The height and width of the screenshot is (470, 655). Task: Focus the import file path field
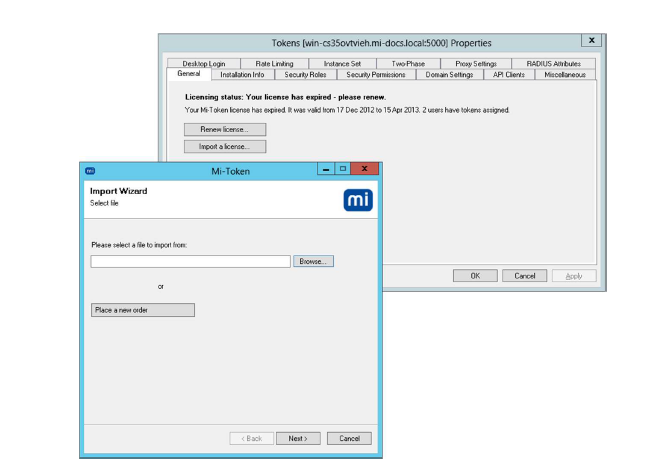coord(190,262)
